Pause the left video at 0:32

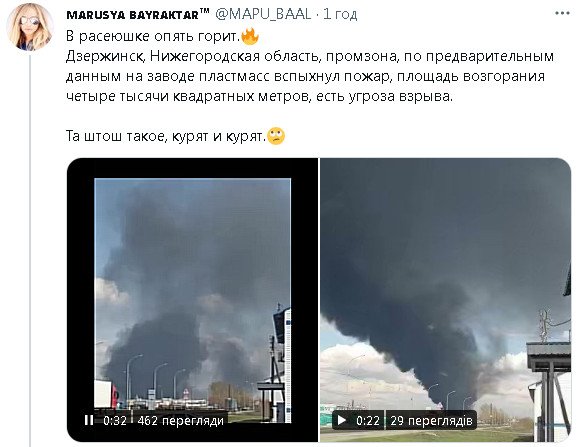89,420
